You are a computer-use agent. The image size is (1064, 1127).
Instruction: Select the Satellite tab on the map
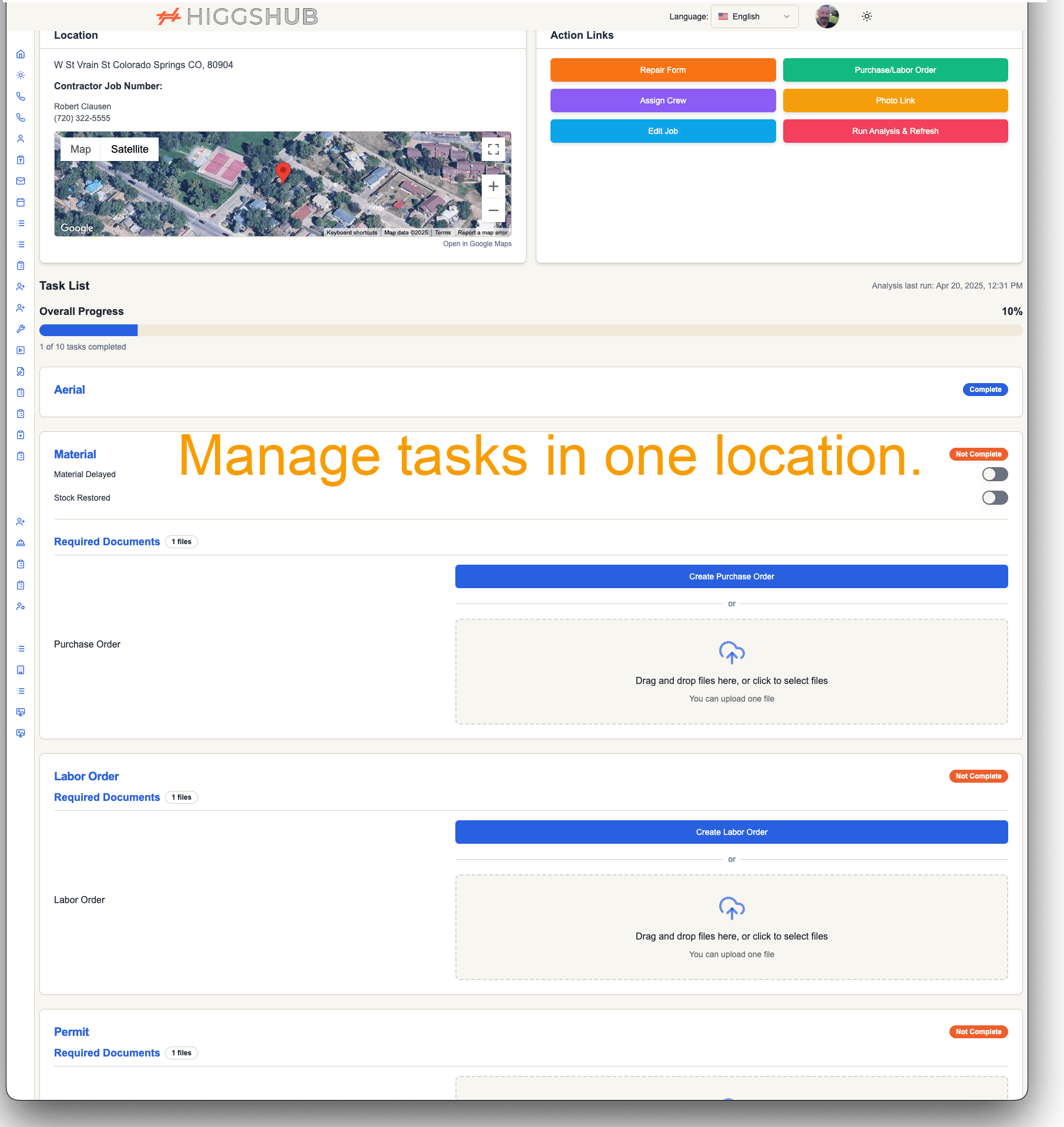click(x=129, y=149)
